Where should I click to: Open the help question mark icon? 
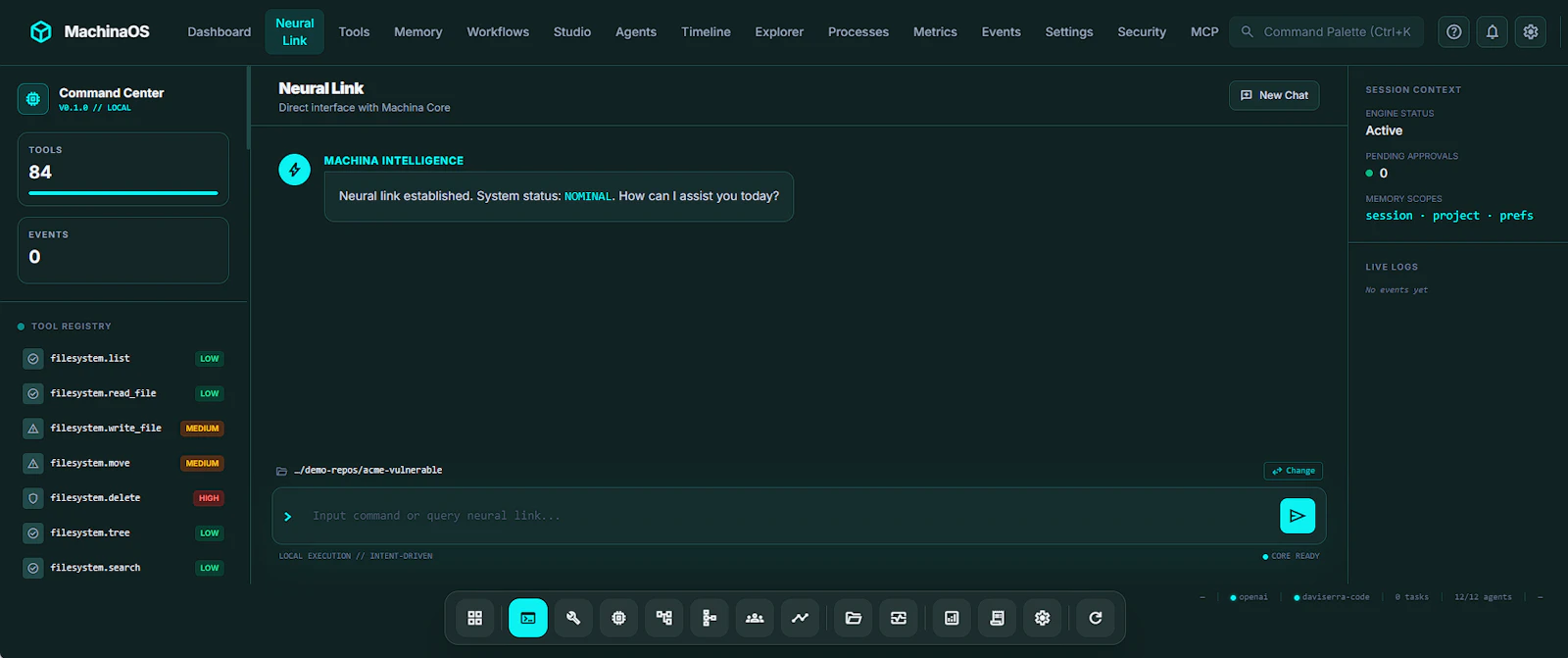point(1454,31)
